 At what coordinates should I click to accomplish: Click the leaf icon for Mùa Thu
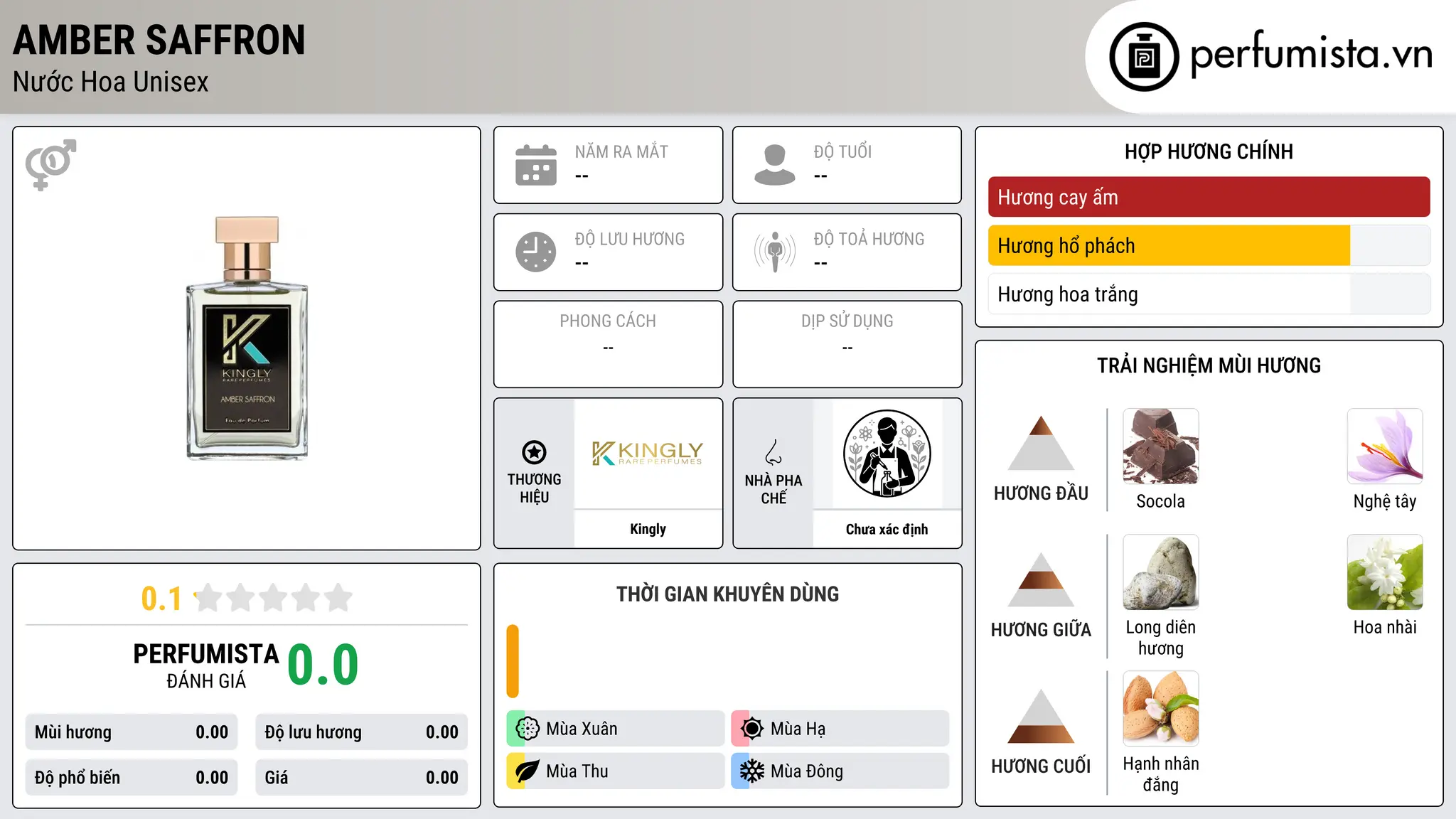pyautogui.click(x=528, y=771)
